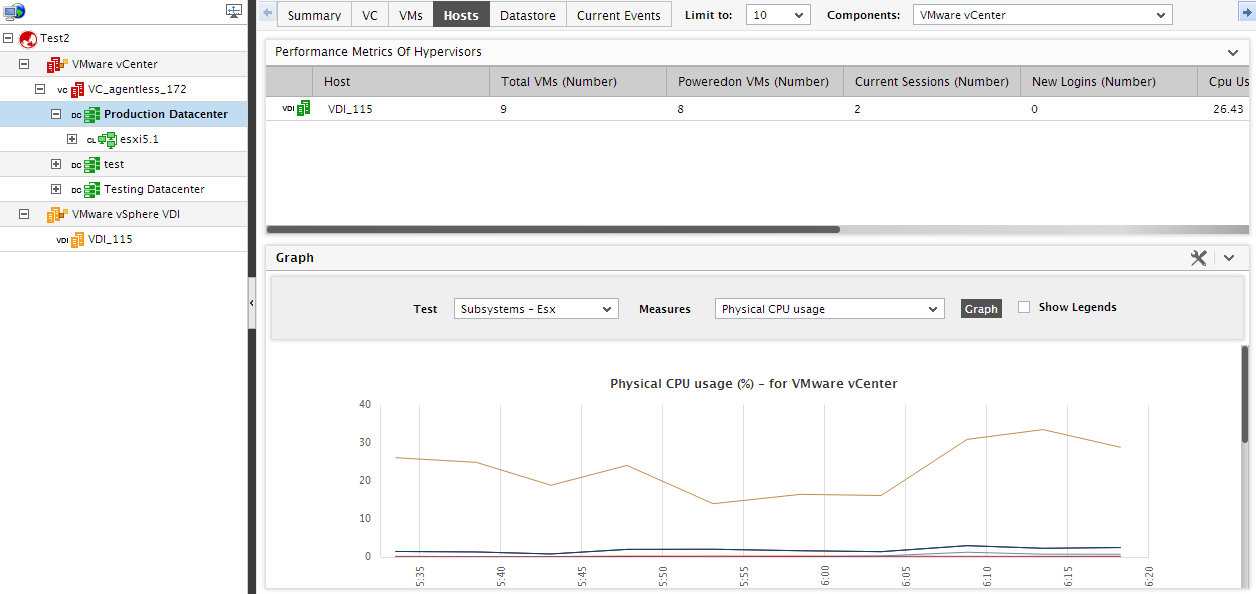This screenshot has height=594, width=1256.
Task: Click the monitor view icon in the tree panel header
Action: click(234, 11)
